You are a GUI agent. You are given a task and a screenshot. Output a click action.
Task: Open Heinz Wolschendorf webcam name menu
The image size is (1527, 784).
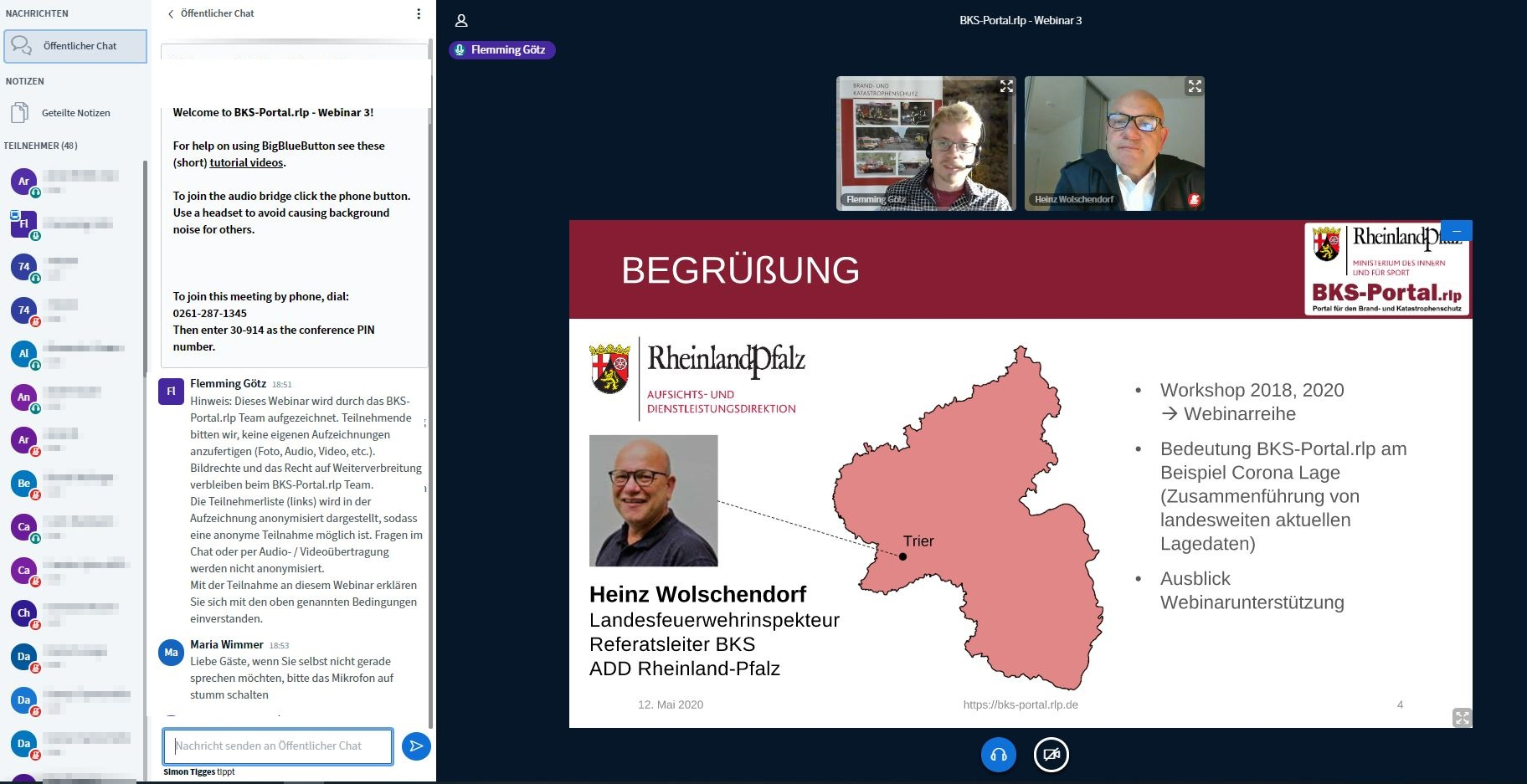(1074, 199)
